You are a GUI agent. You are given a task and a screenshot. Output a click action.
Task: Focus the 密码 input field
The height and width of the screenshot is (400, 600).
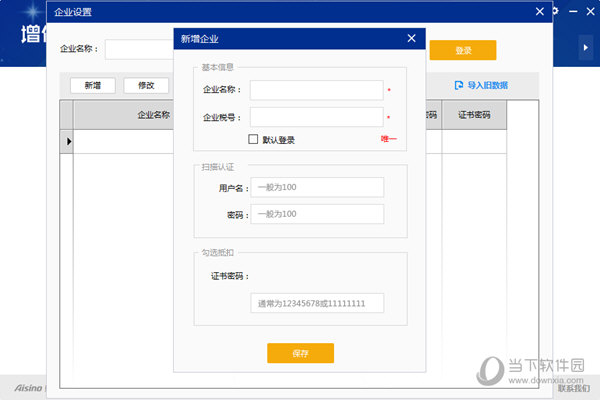pyautogui.click(x=317, y=214)
